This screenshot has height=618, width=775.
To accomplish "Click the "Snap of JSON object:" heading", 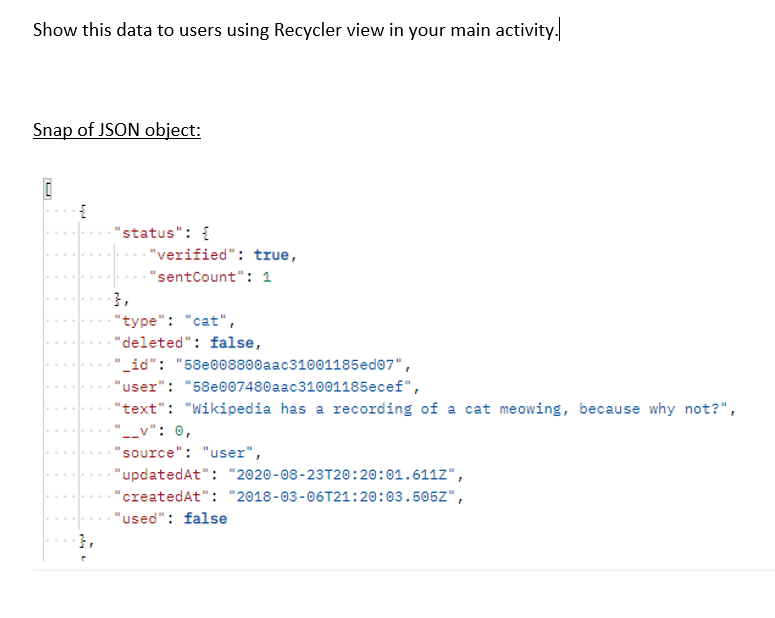I will click(117, 131).
